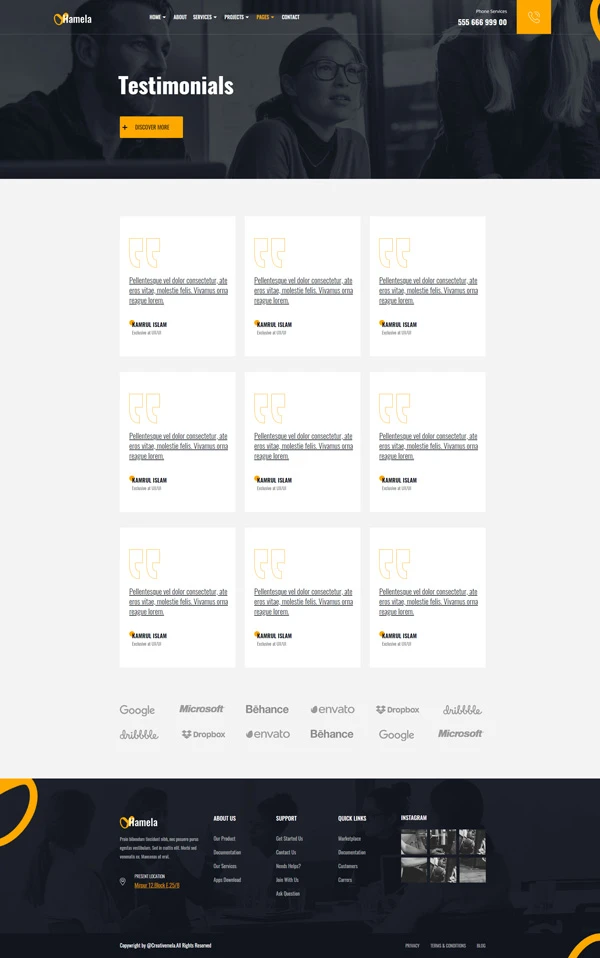Open the Projects dropdown in the navbar

point(236,17)
